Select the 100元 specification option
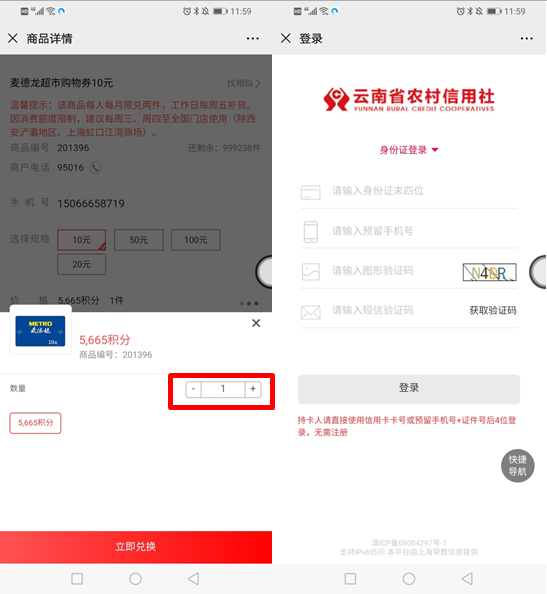Screen dimensions: 547x594 pos(195,240)
